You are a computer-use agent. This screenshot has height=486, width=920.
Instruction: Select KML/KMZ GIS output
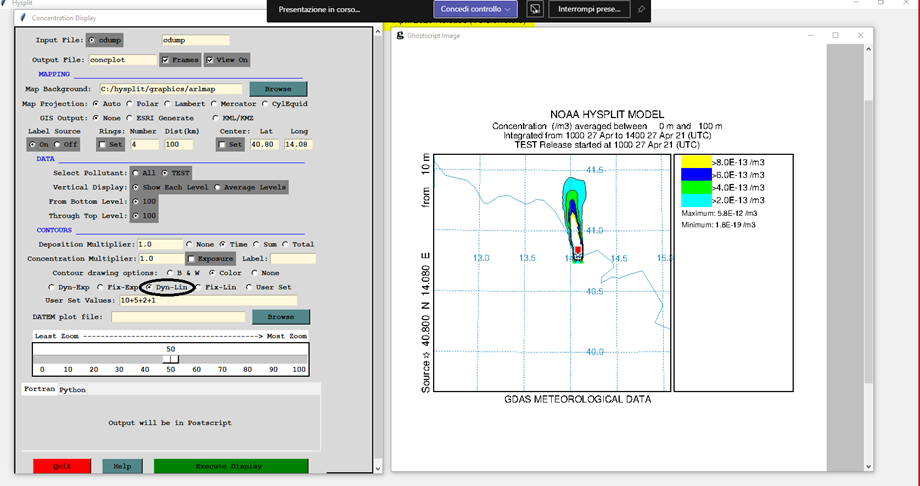(x=216, y=118)
